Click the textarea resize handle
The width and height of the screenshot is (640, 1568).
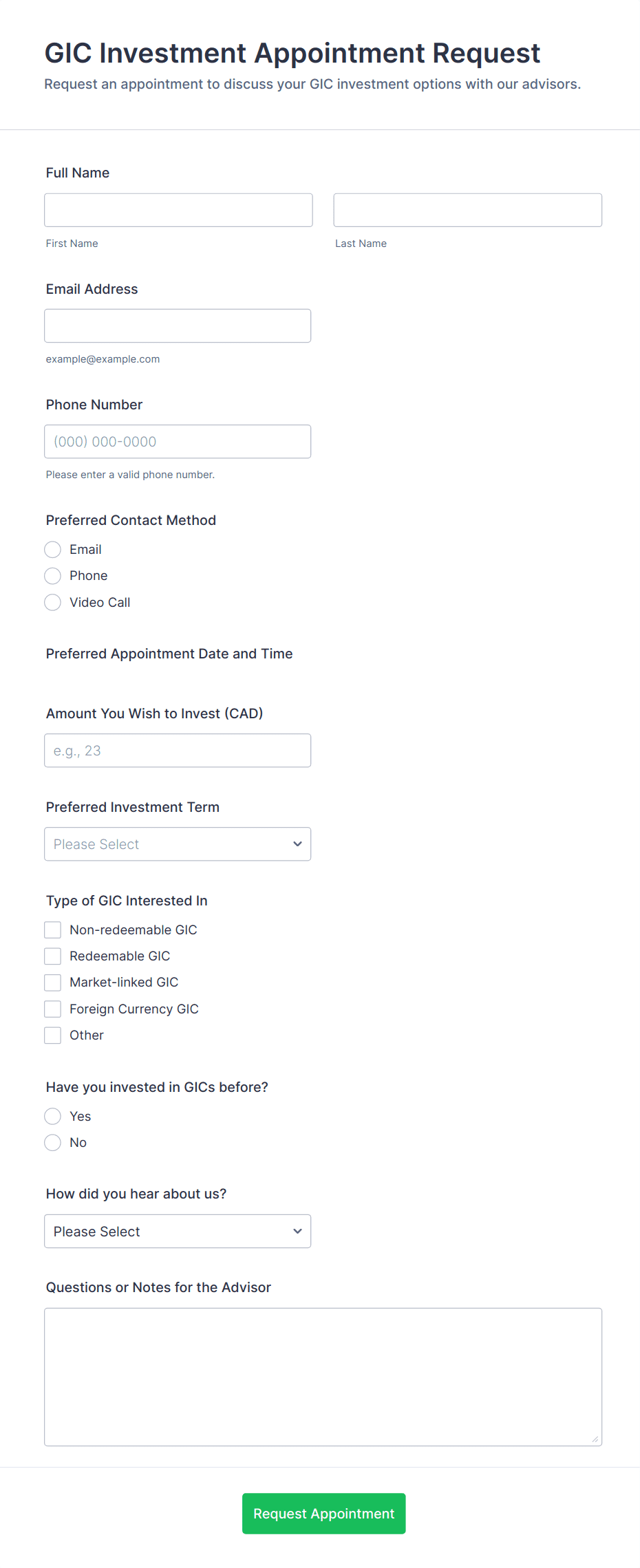click(595, 1439)
